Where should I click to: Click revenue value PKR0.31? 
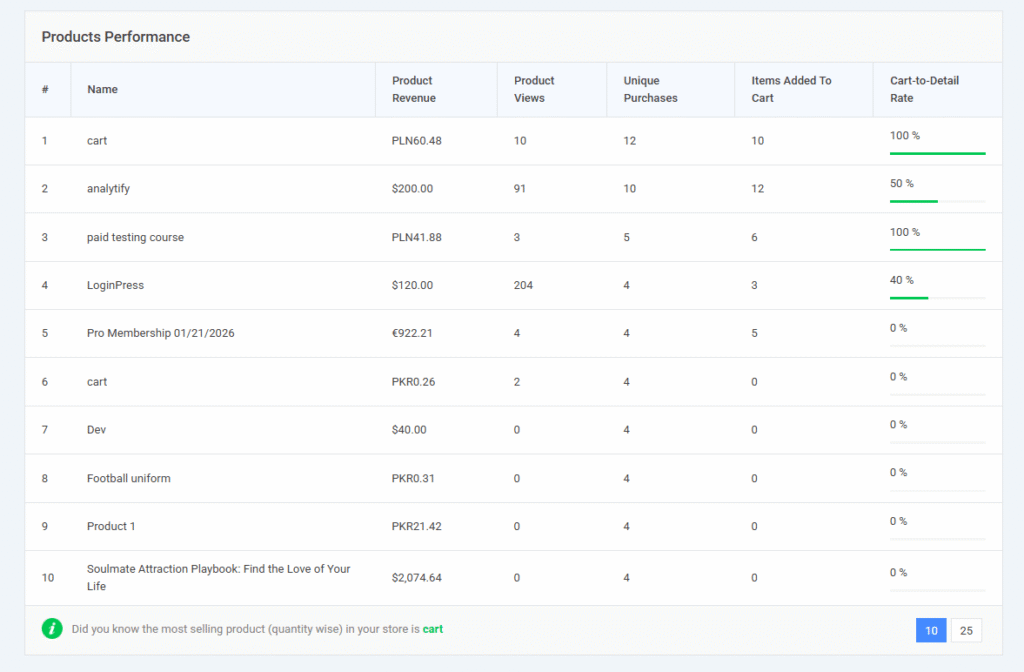[413, 478]
